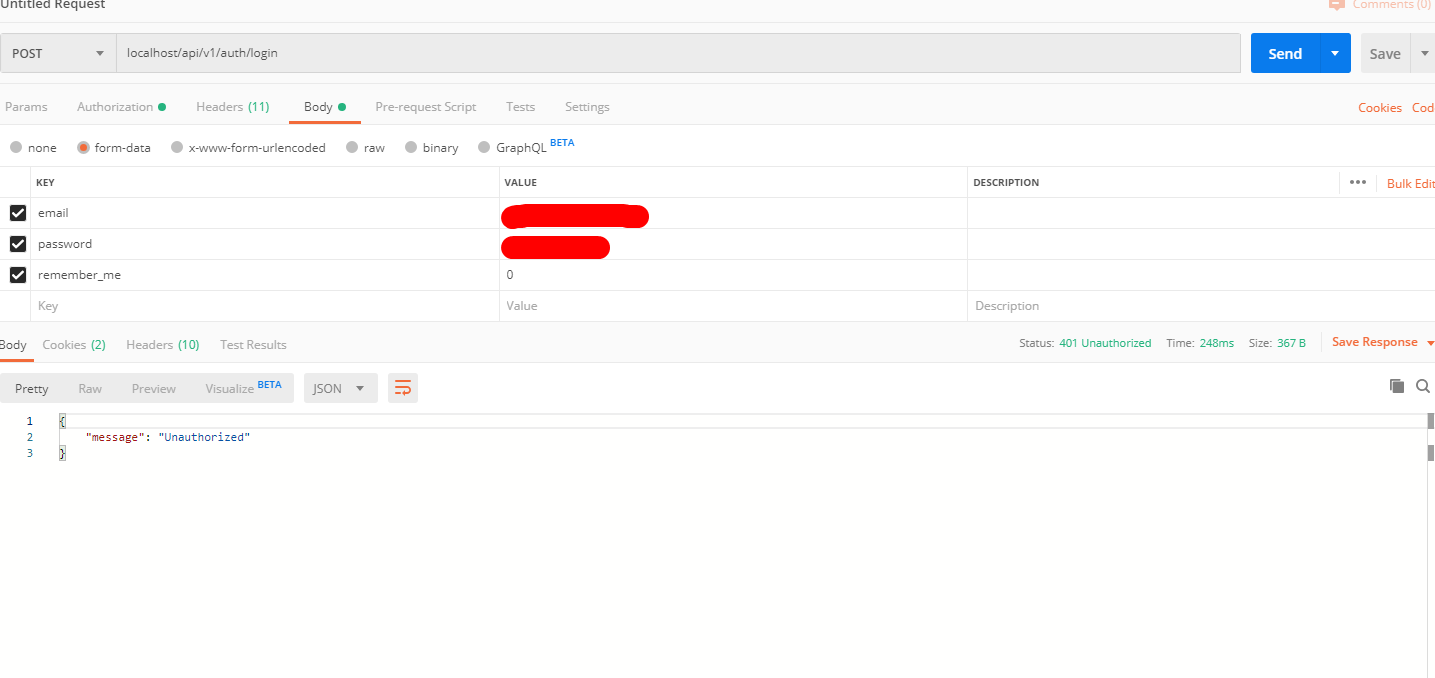Click the request URL field
Image resolution: width=1435 pixels, height=678 pixels.
click(x=679, y=53)
